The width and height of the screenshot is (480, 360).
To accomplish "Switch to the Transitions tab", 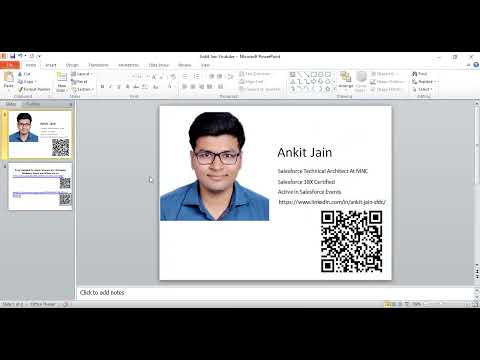I will coord(98,65).
